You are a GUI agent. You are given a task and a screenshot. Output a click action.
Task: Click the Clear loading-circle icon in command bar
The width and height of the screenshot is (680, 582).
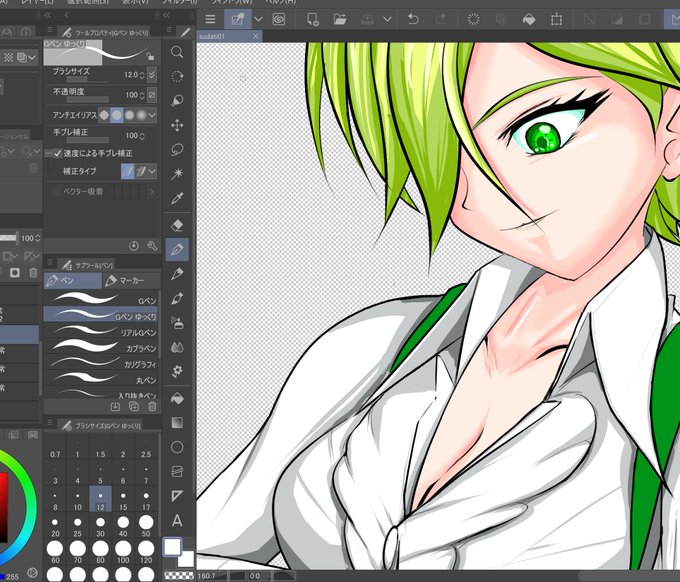tap(473, 19)
